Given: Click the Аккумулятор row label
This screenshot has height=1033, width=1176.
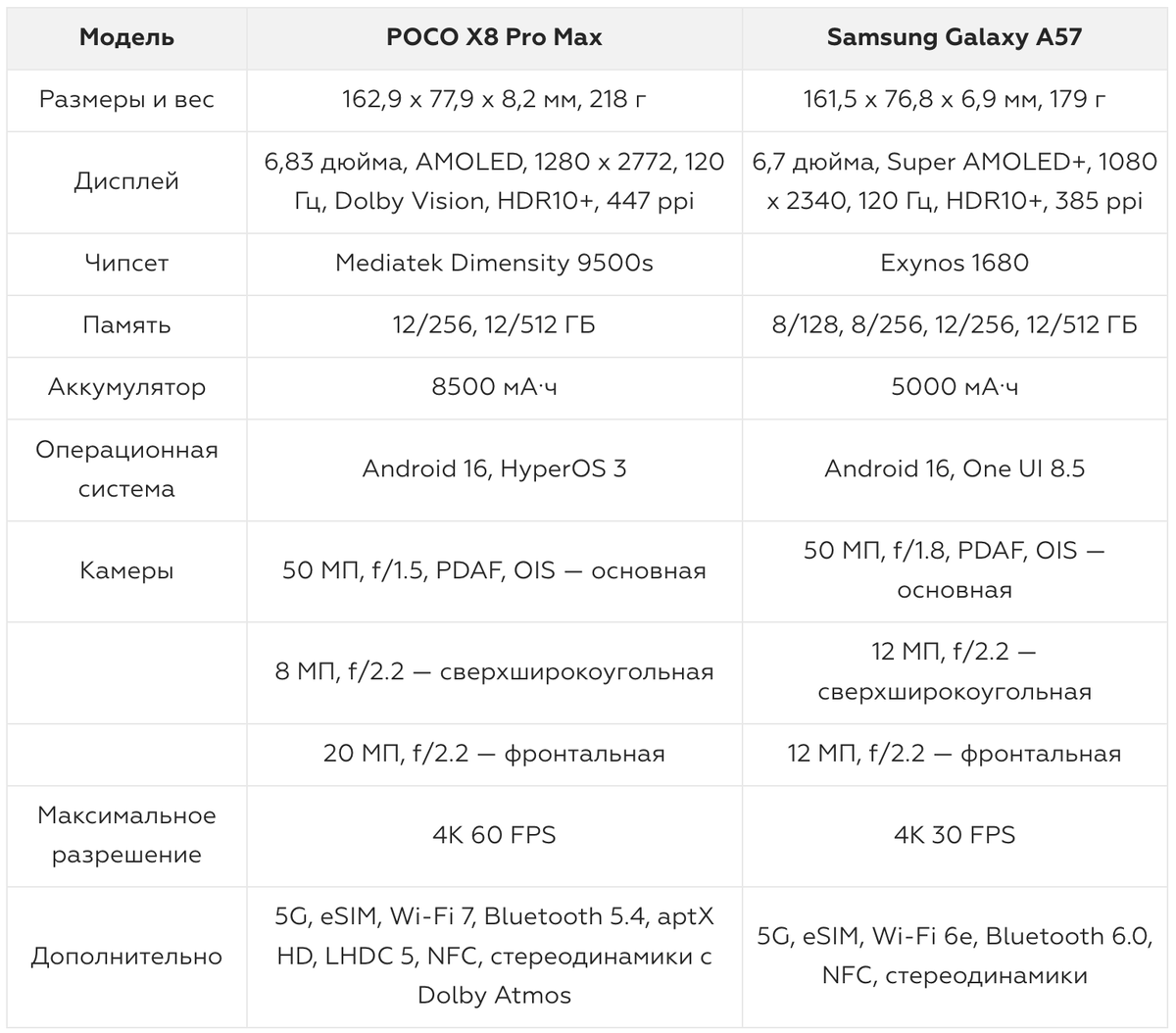Looking at the screenshot, I should click(126, 387).
